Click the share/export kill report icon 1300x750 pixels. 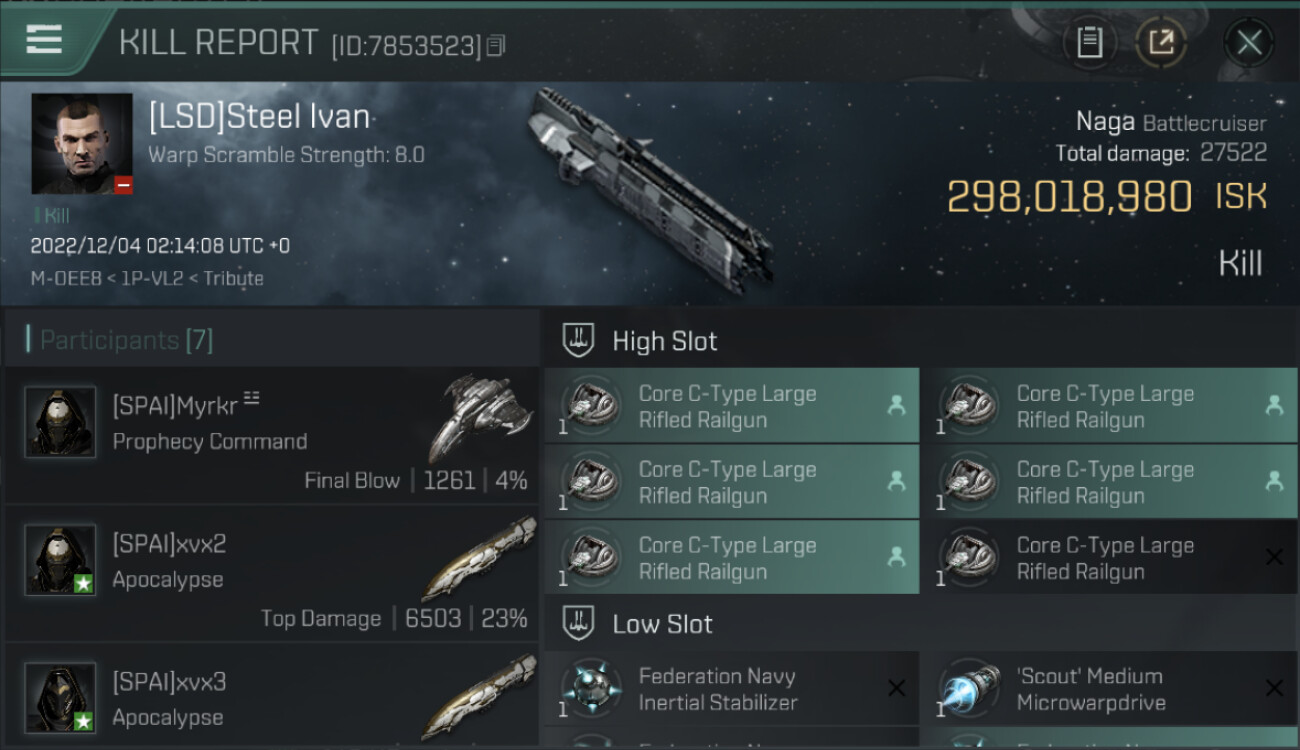[x=1161, y=43]
